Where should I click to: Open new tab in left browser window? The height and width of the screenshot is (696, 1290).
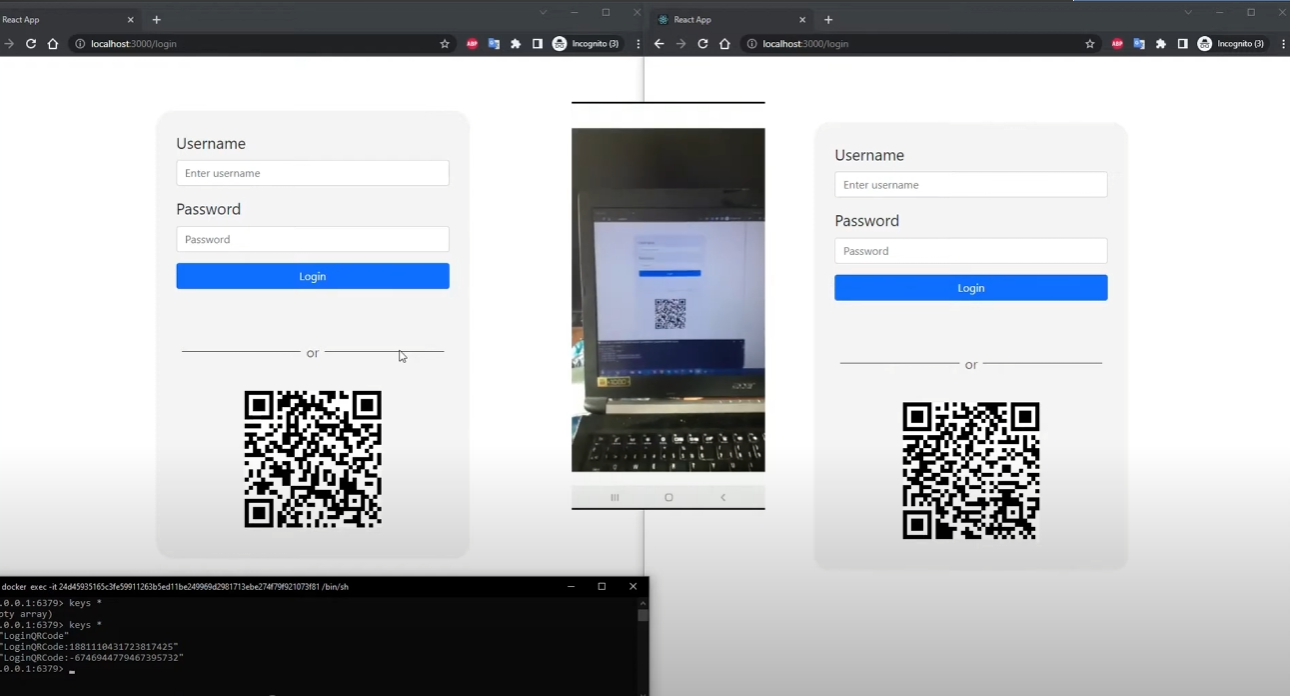click(x=156, y=20)
